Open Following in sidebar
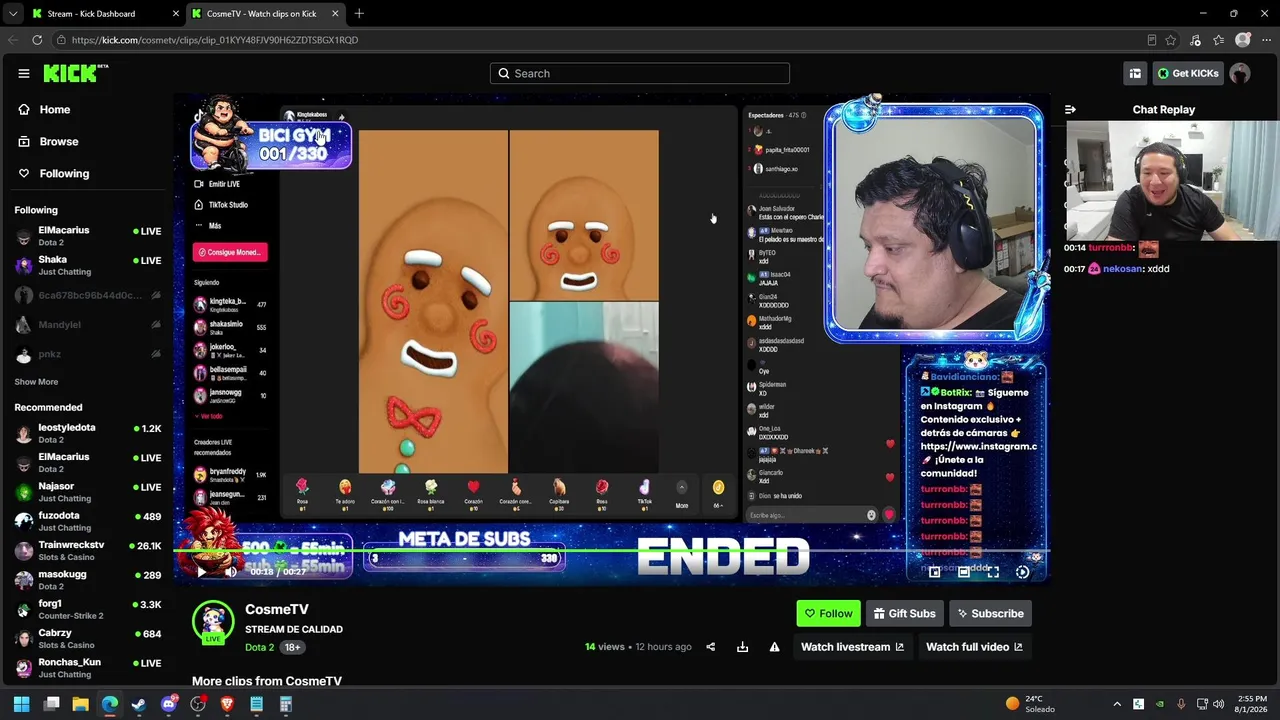The height and width of the screenshot is (720, 1280). click(x=64, y=174)
